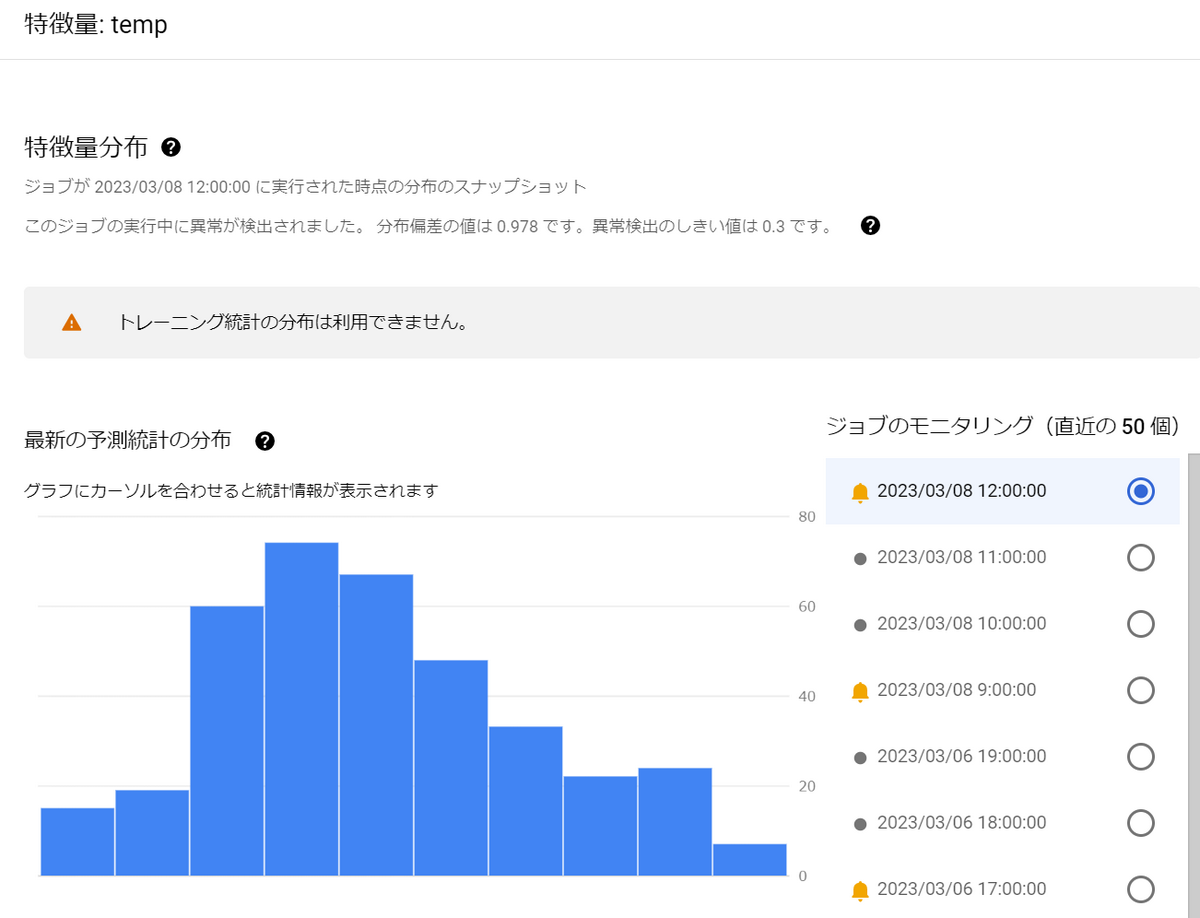Click gray status dot for 2023/03/08 11:00:00
The width and height of the screenshot is (1200, 918).
coord(860,559)
